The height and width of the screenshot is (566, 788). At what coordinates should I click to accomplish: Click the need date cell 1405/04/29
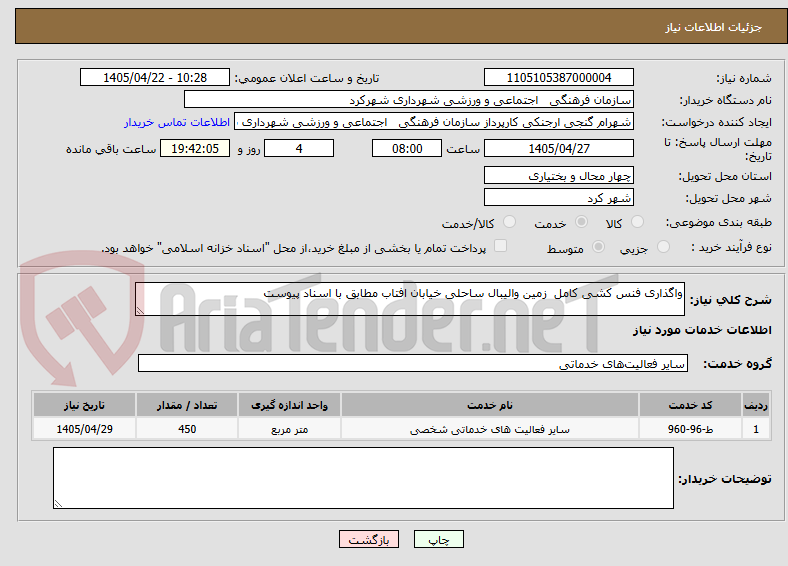click(x=84, y=429)
